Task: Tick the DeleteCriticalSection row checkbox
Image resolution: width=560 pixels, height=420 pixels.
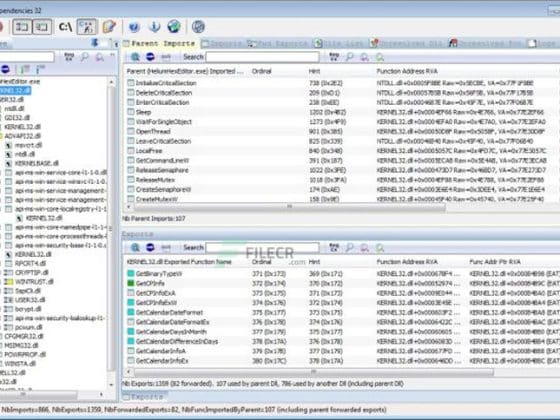Action: point(131,92)
